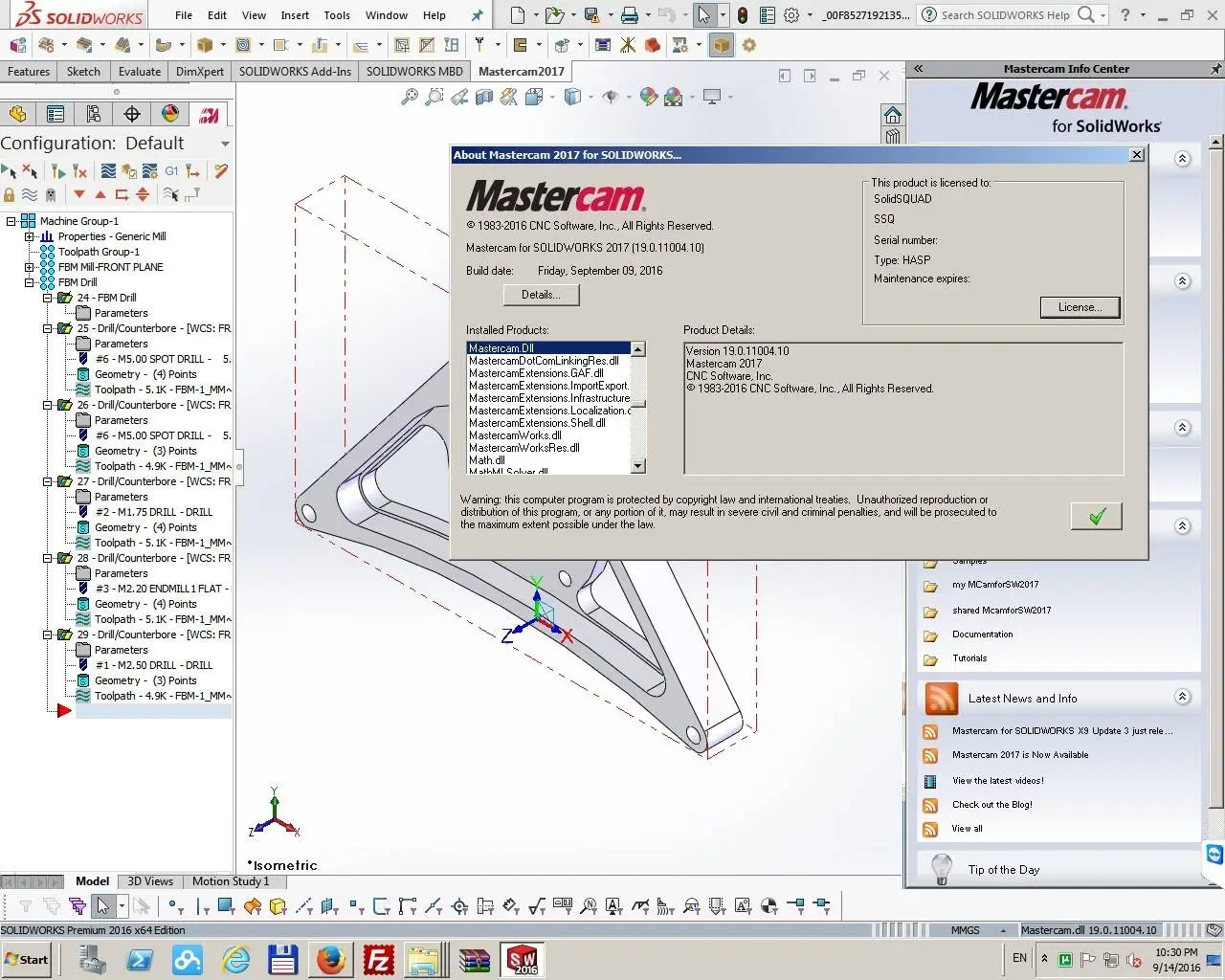Click the Options gear icon in title bar
The image size is (1225, 980).
[x=791, y=15]
